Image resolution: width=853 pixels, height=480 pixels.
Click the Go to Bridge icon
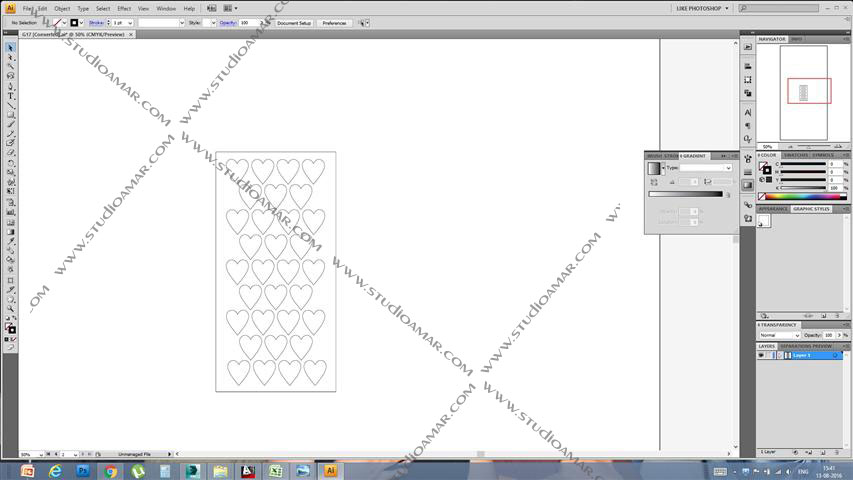(212, 8)
